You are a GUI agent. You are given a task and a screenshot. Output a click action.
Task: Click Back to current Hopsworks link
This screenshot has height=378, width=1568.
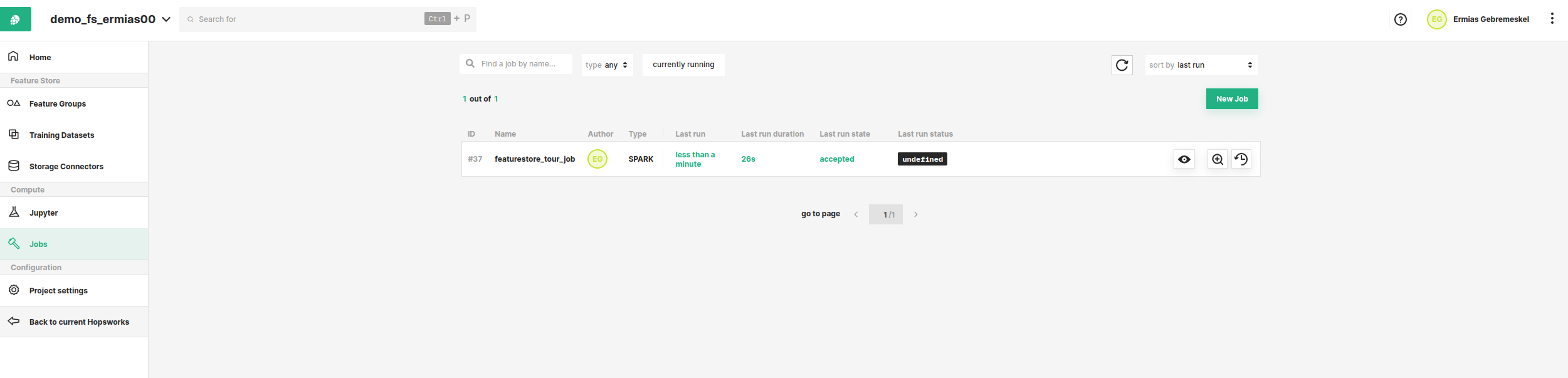pyautogui.click(x=79, y=322)
